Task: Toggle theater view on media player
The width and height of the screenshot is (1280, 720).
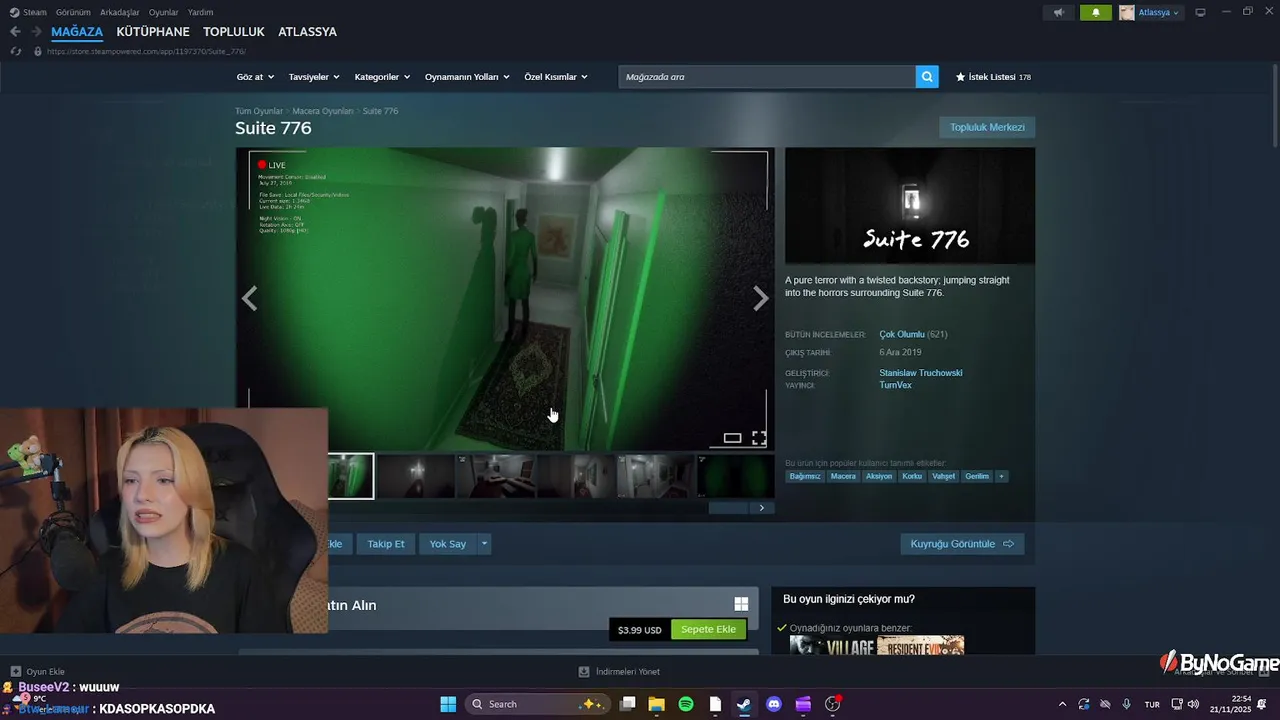Action: coord(732,438)
